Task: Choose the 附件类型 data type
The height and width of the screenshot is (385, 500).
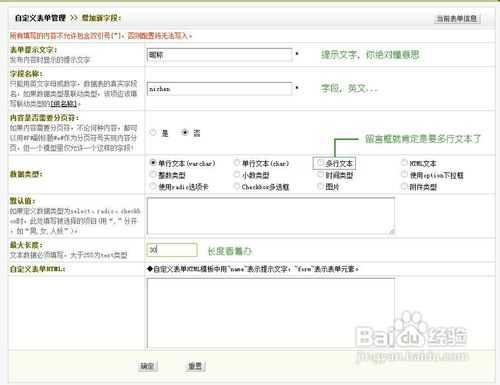Action: click(x=404, y=186)
